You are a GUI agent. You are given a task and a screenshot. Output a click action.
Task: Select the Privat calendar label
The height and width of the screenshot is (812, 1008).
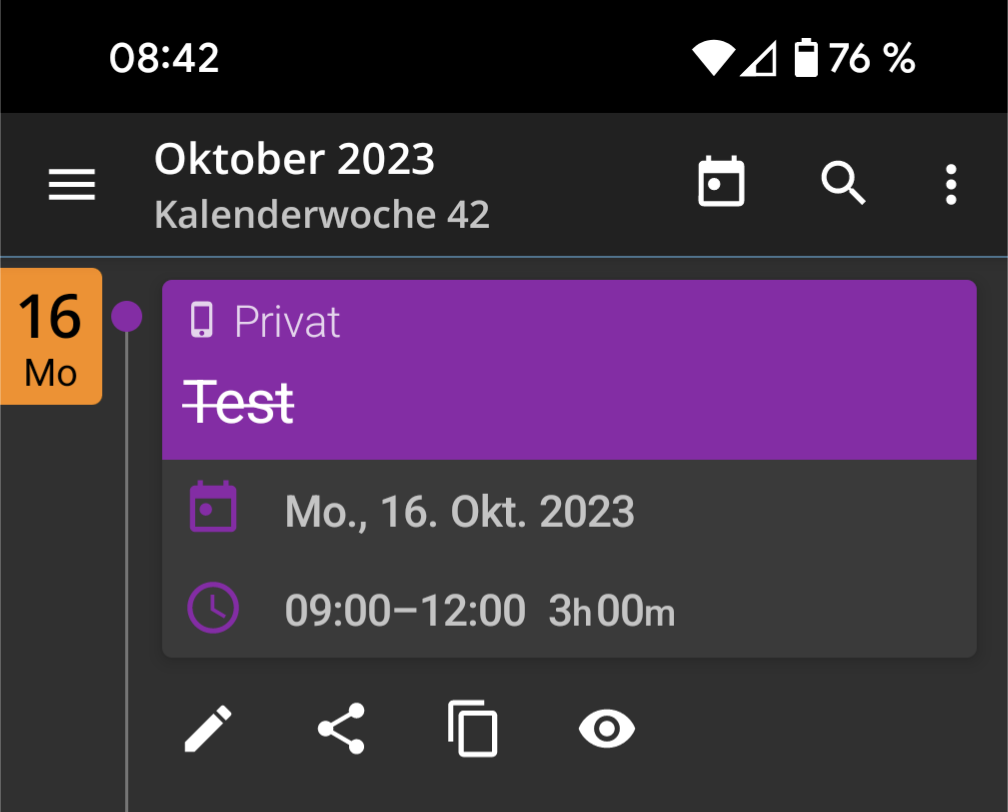click(x=287, y=322)
